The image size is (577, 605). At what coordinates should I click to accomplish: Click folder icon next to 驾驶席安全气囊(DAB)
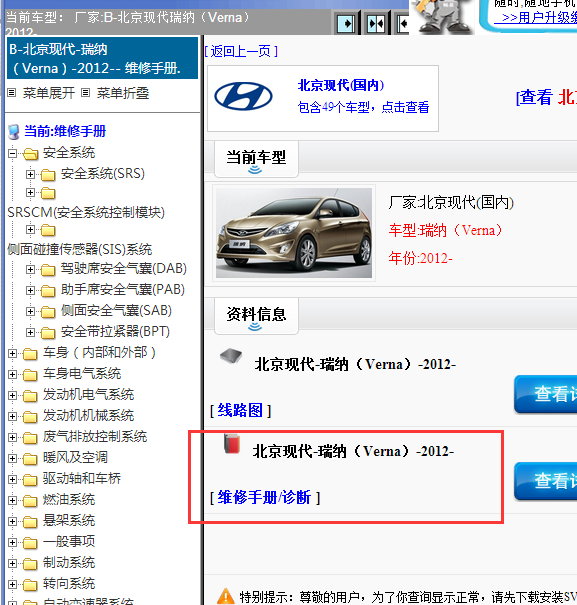click(x=48, y=270)
